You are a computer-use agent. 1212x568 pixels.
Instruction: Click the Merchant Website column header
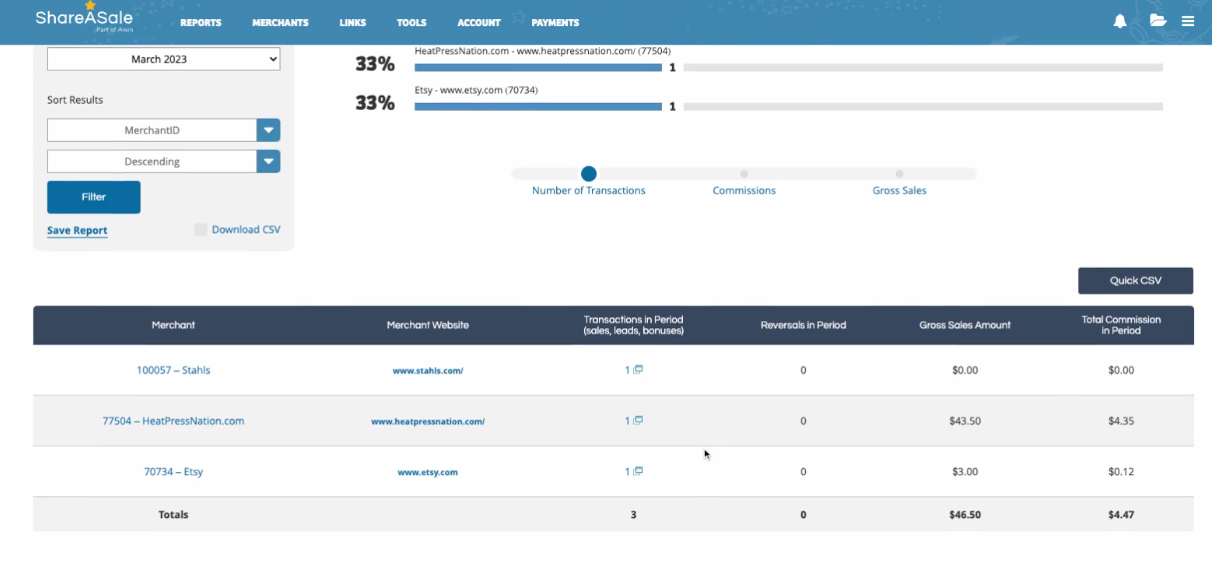pyautogui.click(x=428, y=325)
